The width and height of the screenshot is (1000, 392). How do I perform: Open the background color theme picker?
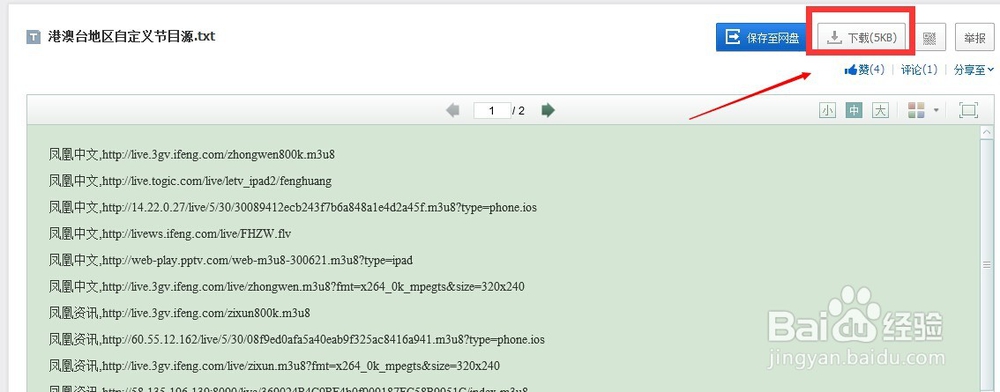point(916,110)
